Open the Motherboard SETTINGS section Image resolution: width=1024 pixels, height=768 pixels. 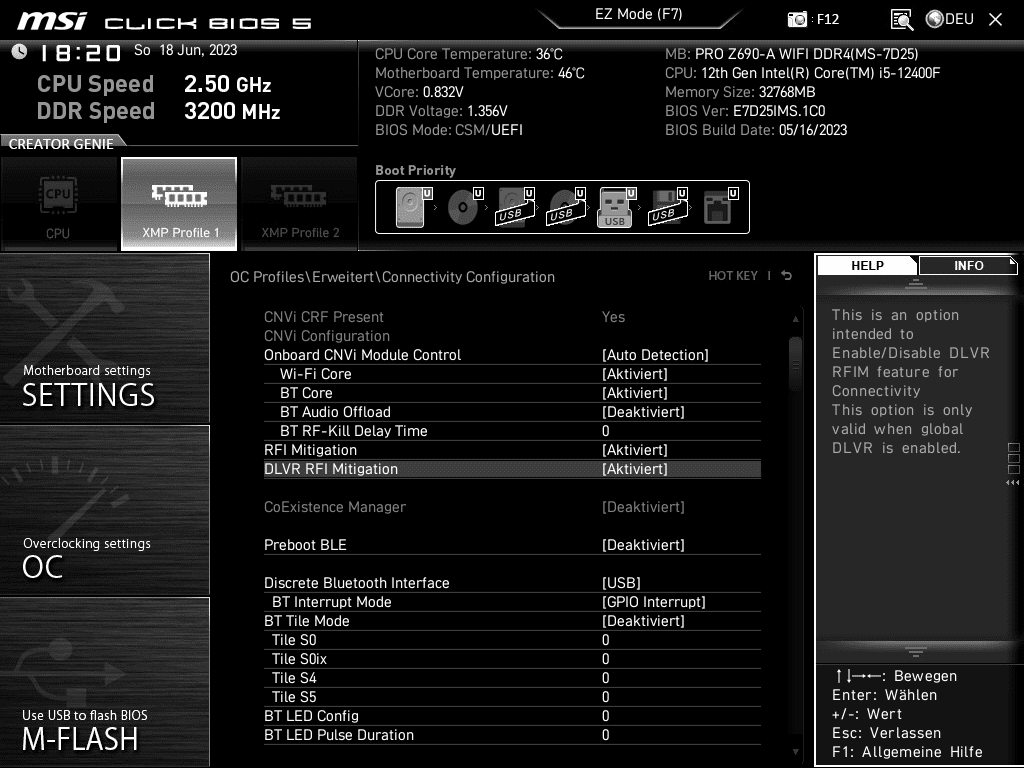[x=104, y=338]
